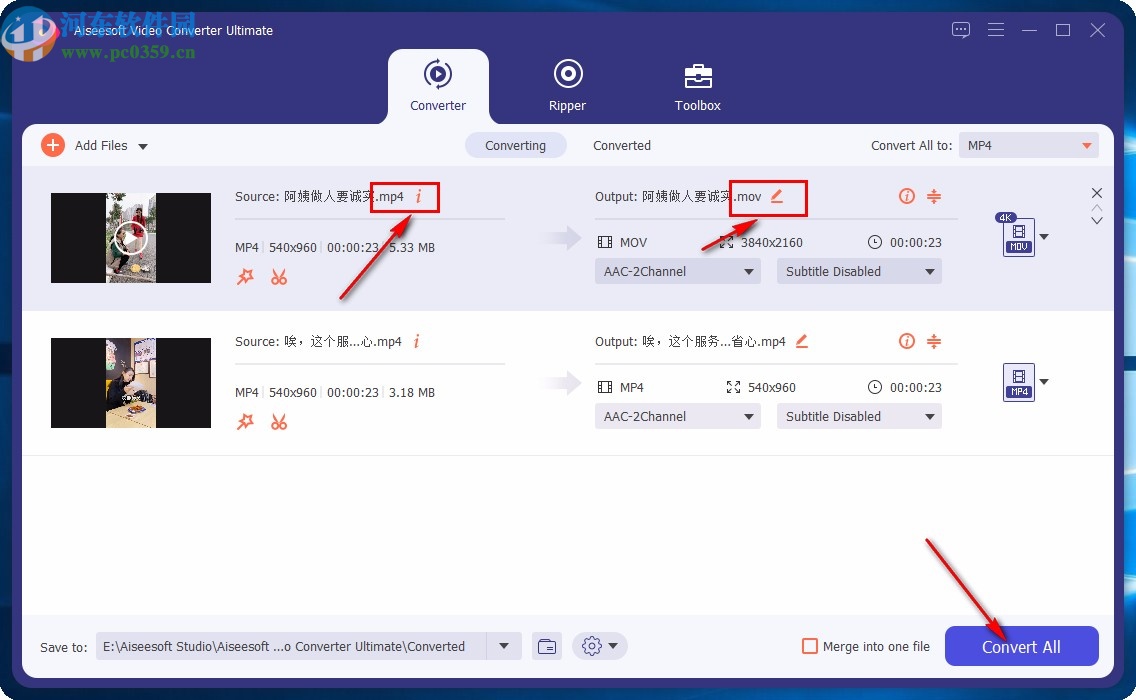Open the output folder icon near the save path
Screen dimensions: 1136x700
pyautogui.click(x=547, y=646)
